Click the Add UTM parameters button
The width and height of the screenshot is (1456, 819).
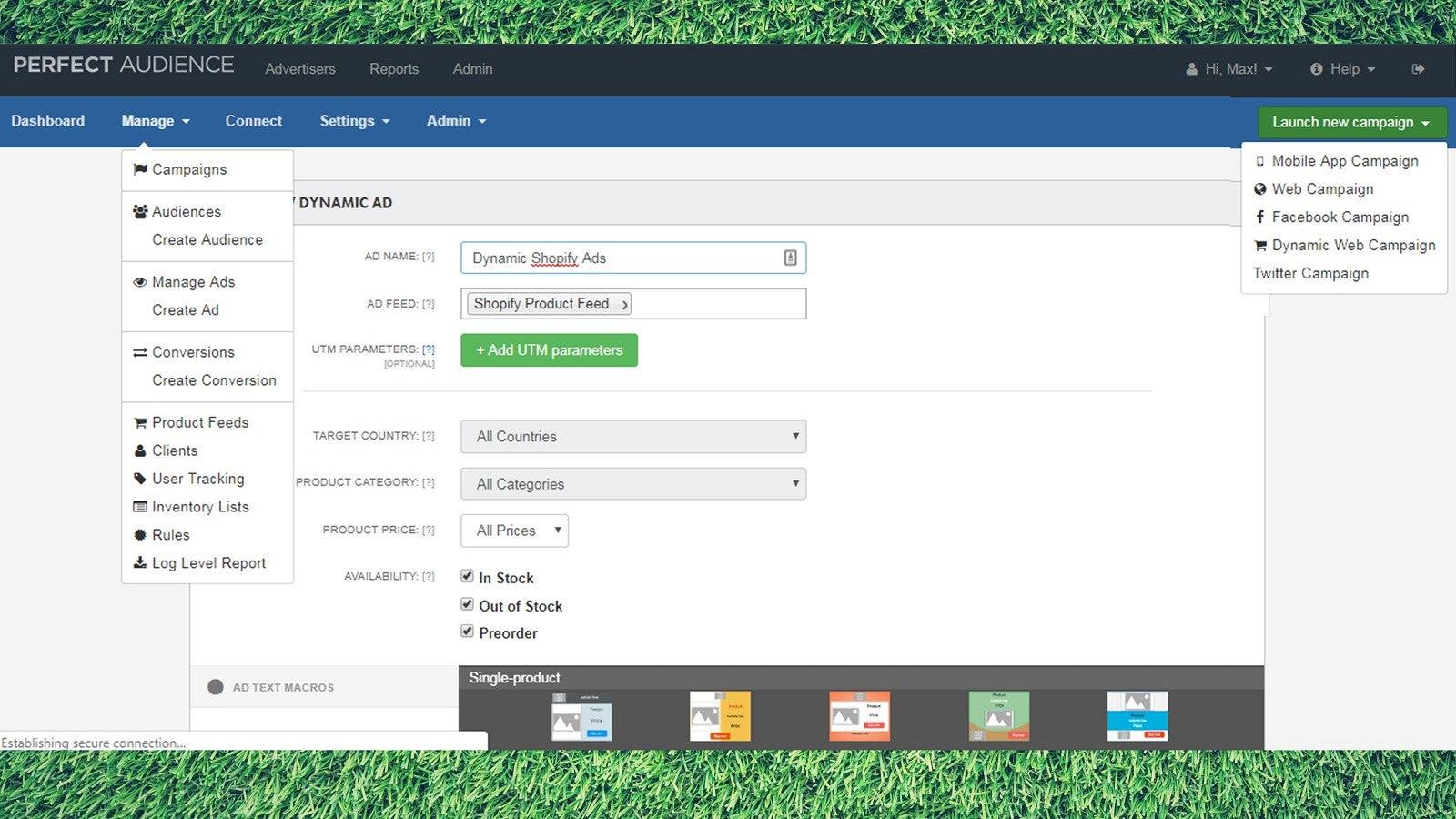coord(549,350)
